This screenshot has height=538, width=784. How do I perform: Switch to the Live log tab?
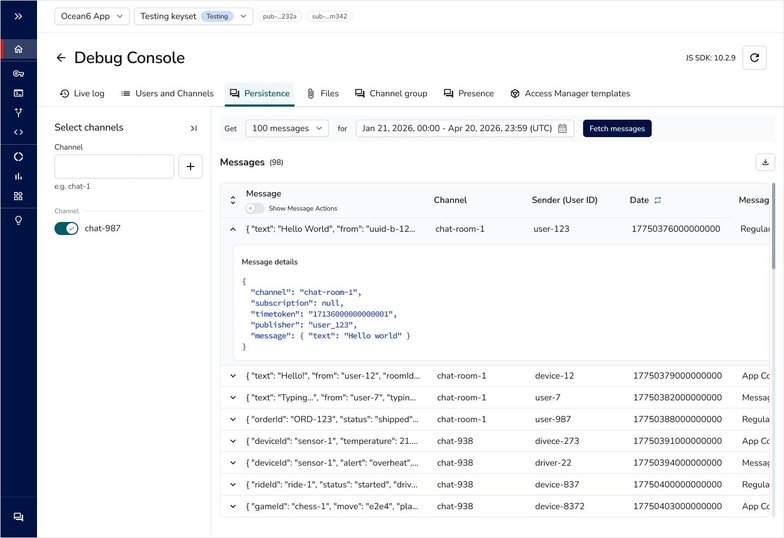coord(82,94)
